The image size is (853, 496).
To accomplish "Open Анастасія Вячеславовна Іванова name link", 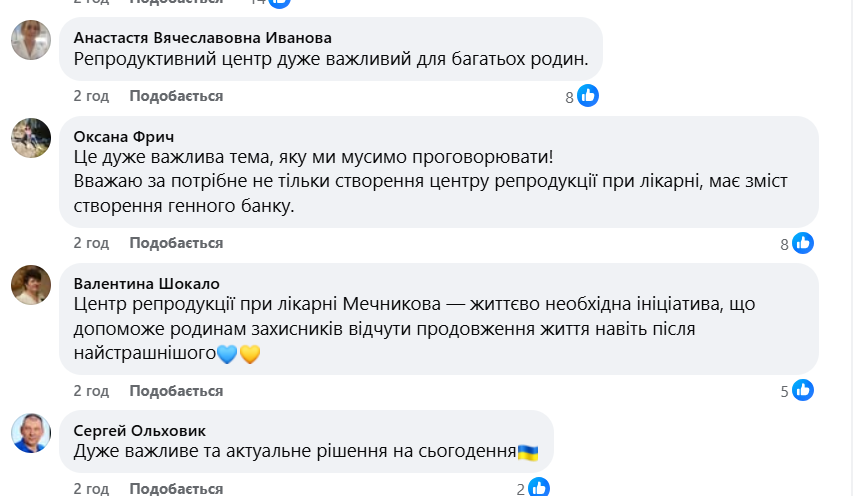I will coord(203,37).
